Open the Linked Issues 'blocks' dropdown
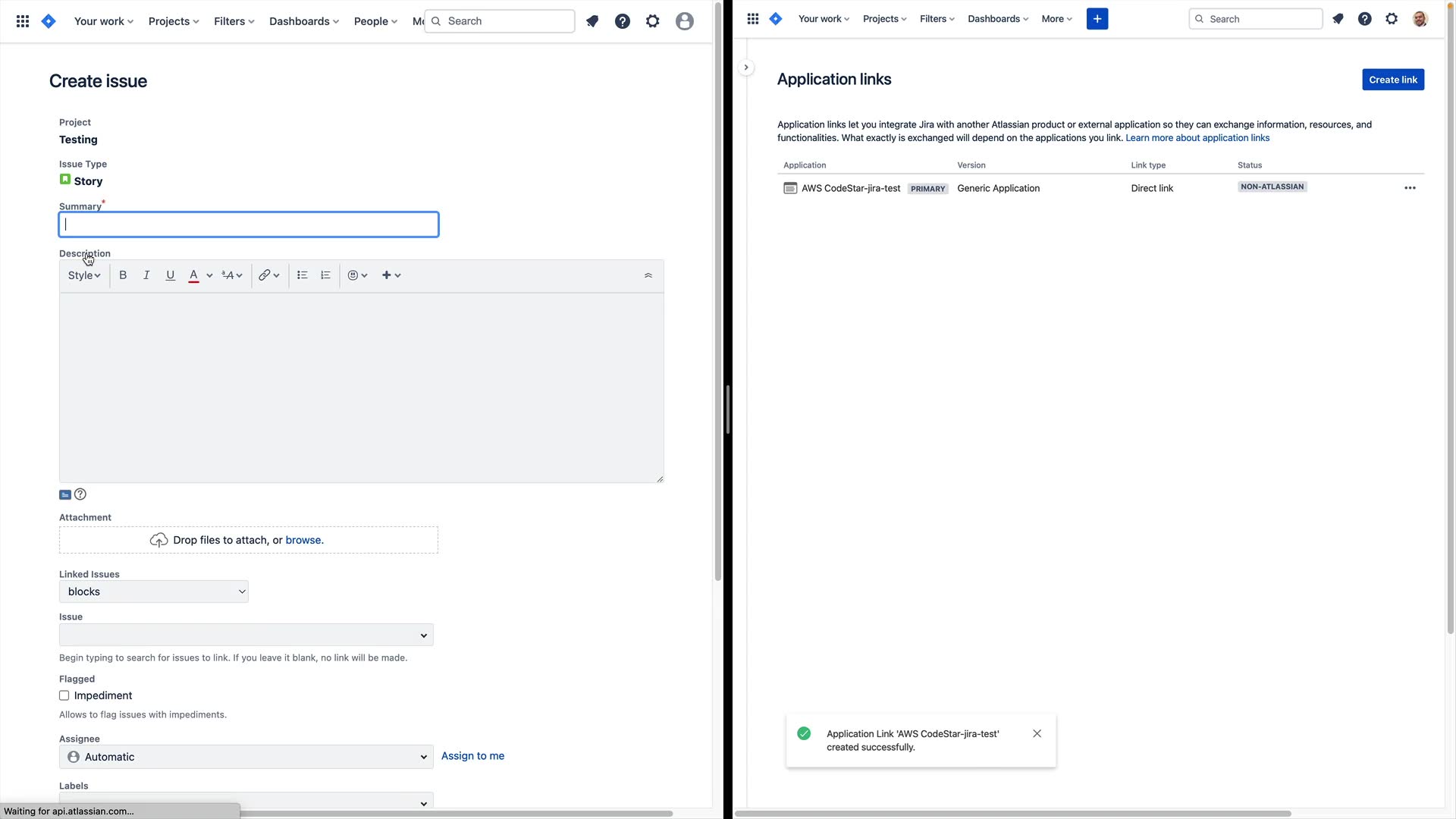Screen dimensions: 1456x819 click(154, 591)
